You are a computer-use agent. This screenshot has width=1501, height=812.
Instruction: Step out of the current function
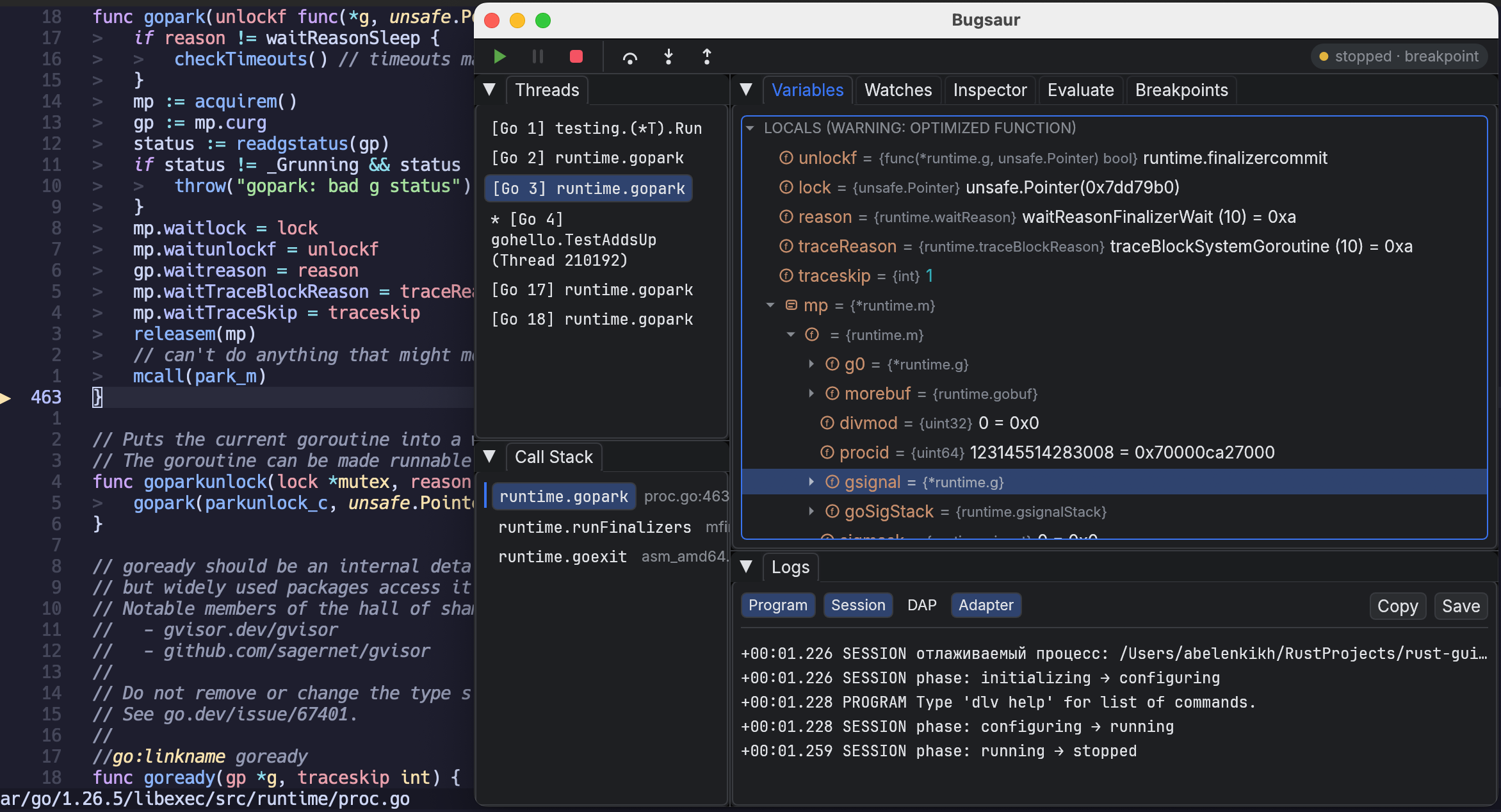(x=707, y=58)
